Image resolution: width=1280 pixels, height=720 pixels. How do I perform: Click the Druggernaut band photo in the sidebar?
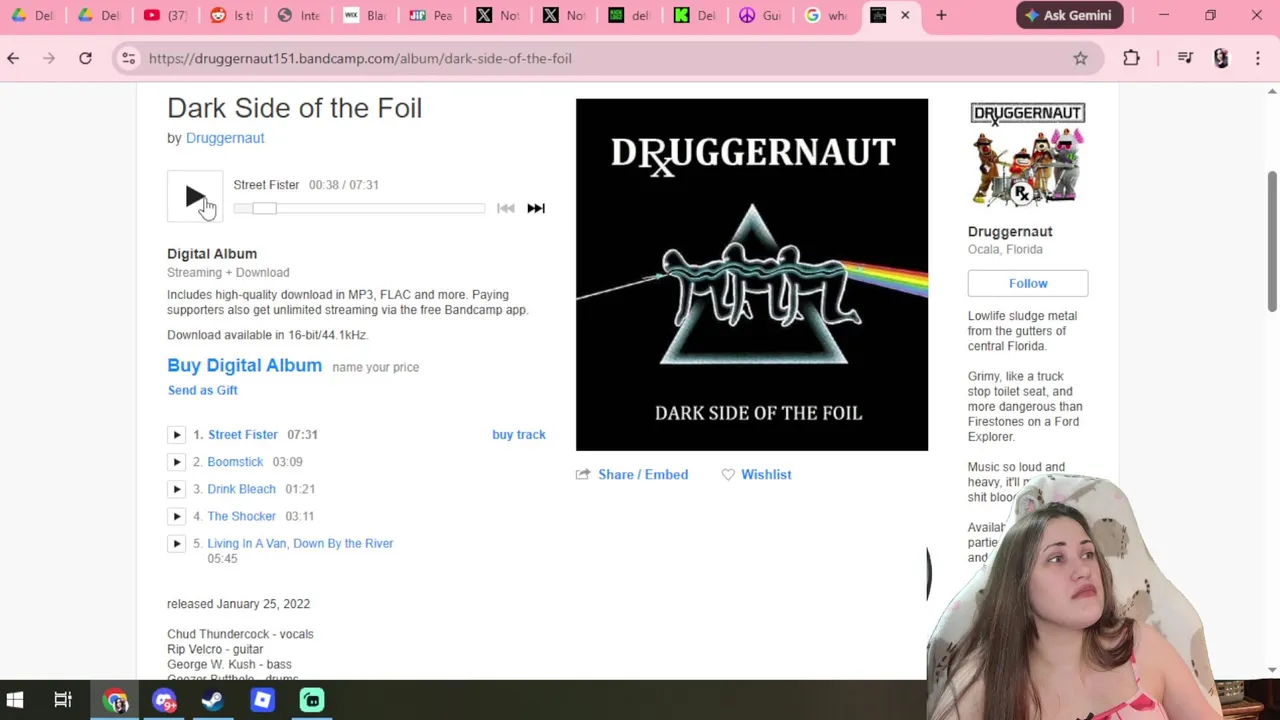(x=1028, y=155)
